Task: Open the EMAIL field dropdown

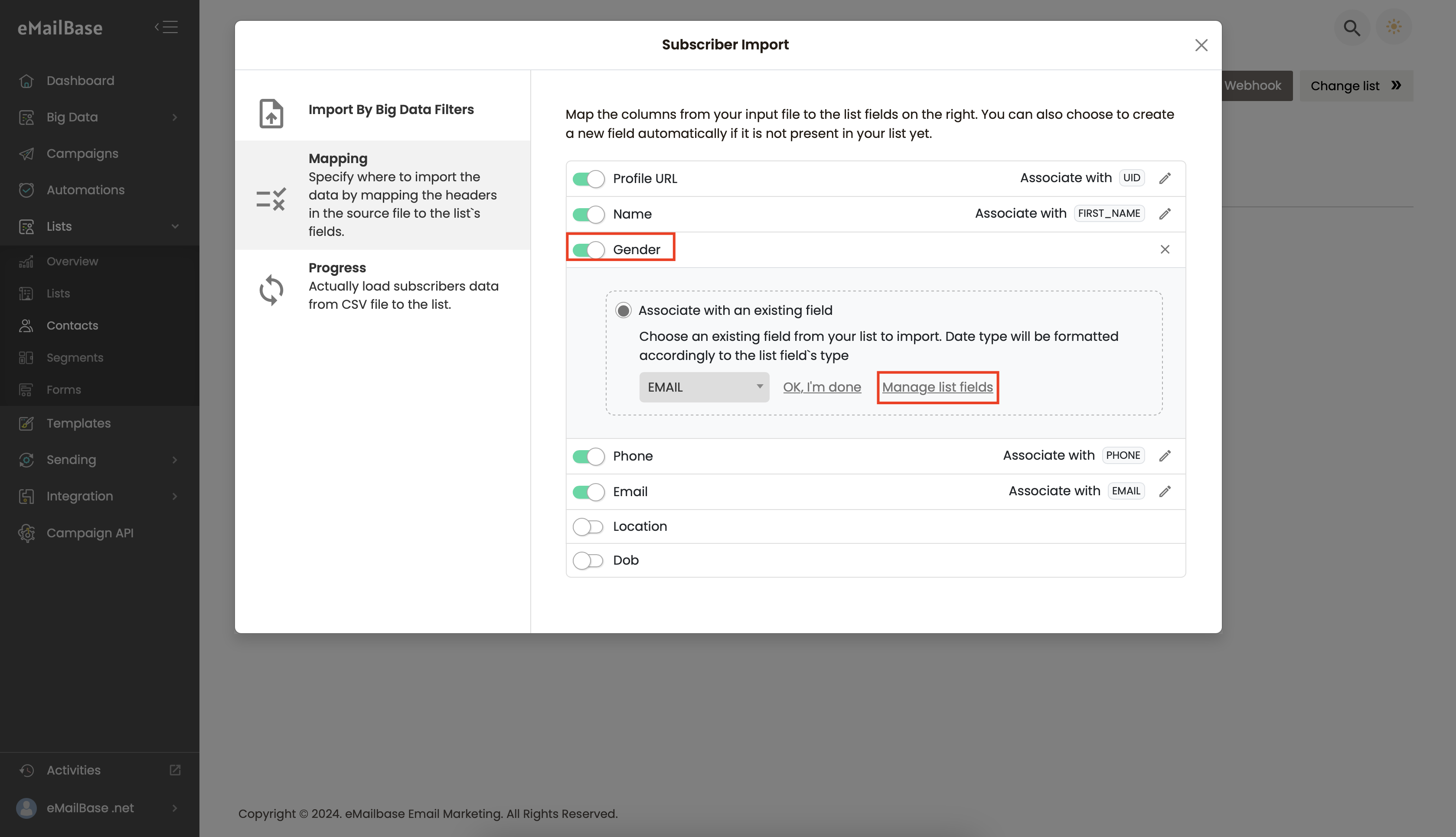Action: pyautogui.click(x=705, y=387)
